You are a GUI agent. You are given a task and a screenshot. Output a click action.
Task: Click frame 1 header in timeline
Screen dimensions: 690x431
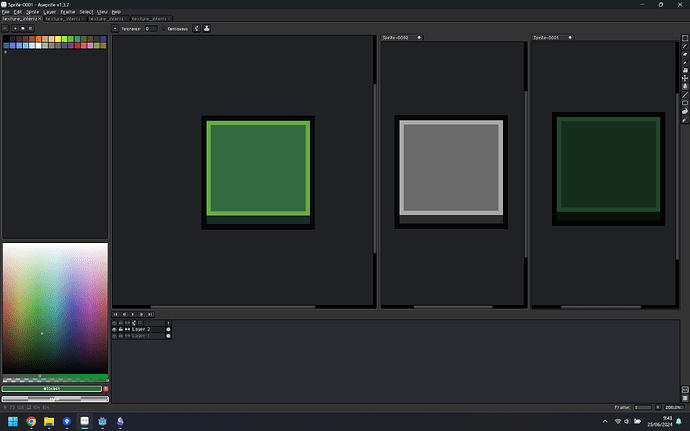(x=168, y=323)
